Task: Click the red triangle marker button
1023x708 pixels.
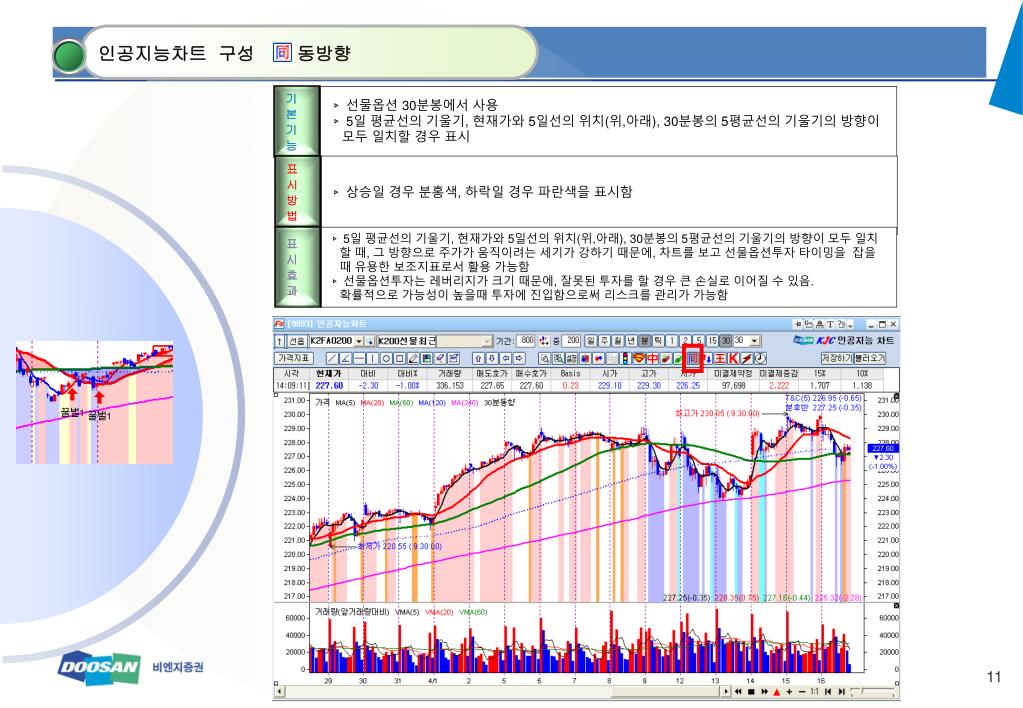Action: tap(777, 692)
